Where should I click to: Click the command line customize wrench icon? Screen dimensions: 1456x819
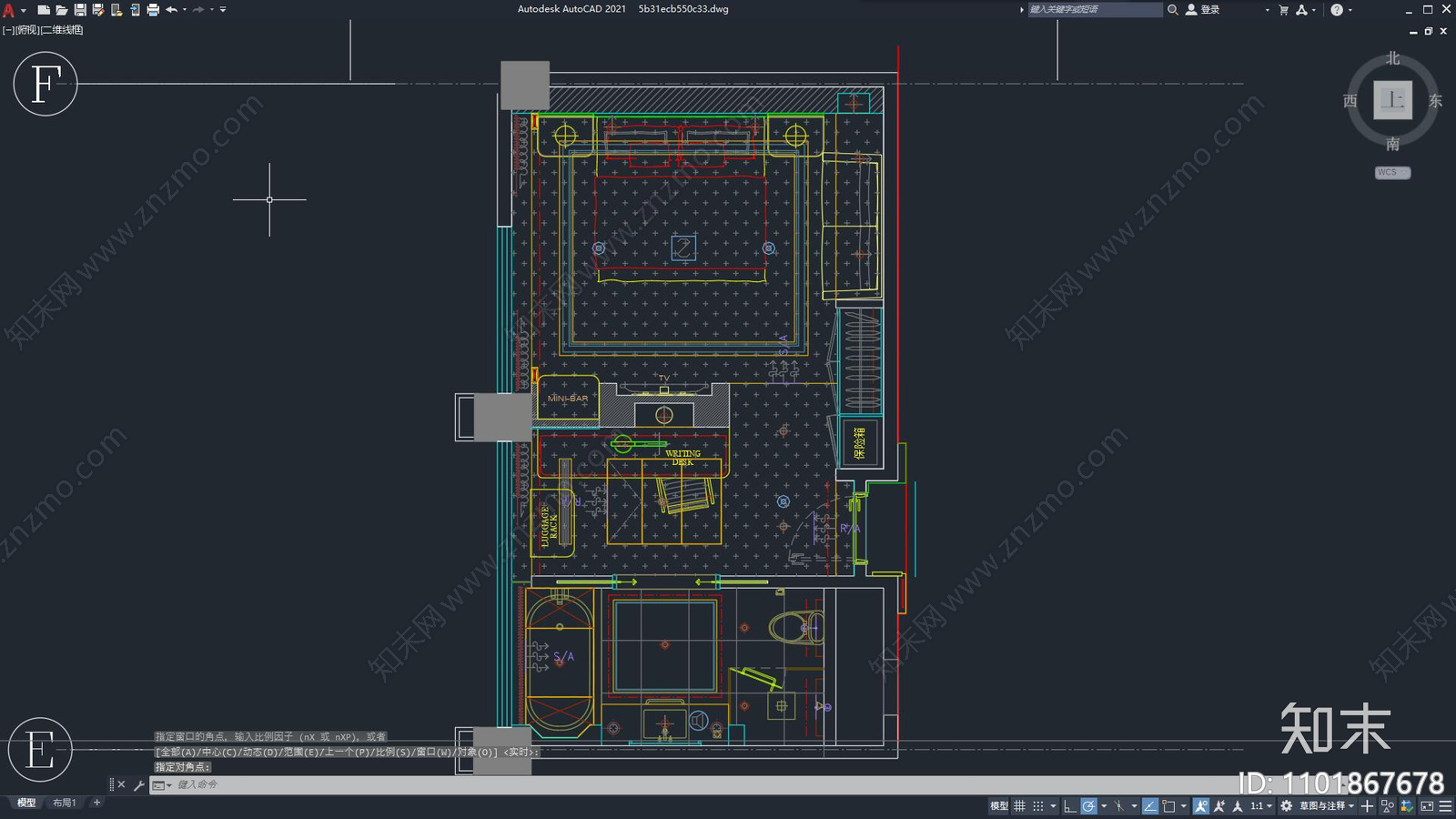point(138,784)
